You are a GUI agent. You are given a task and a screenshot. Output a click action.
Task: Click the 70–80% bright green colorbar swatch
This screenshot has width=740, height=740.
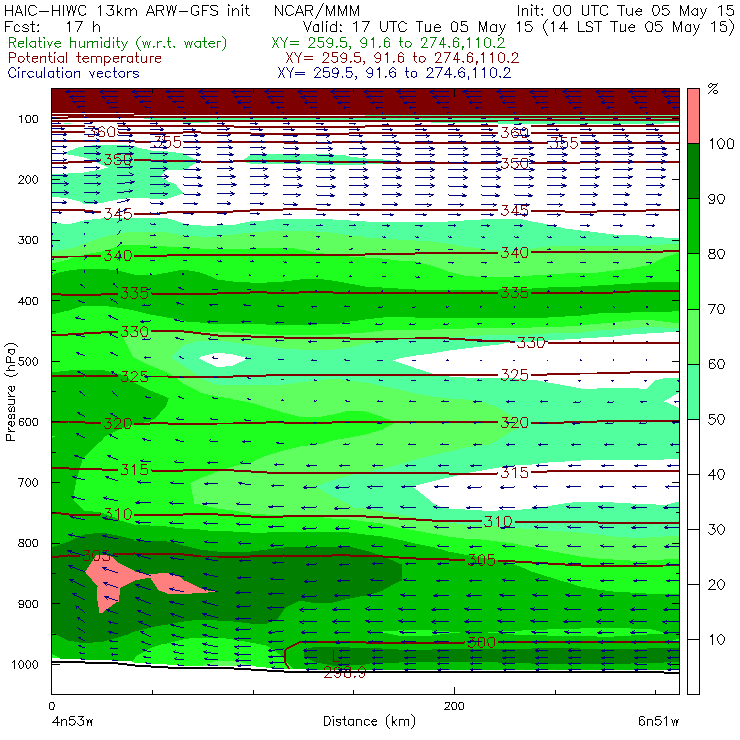pyautogui.click(x=693, y=281)
